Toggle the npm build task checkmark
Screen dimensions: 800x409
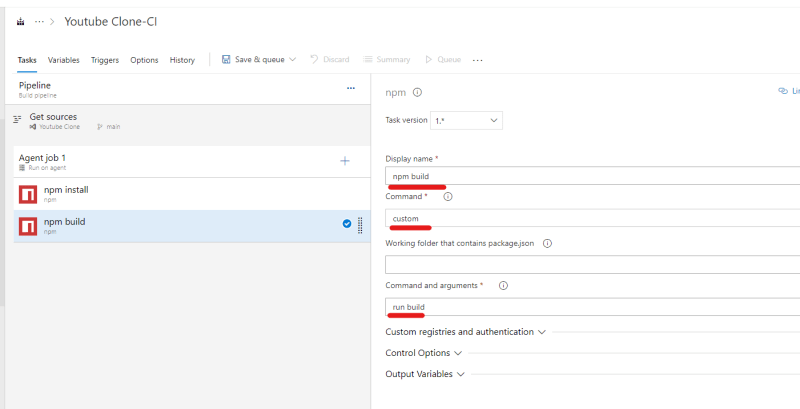point(347,223)
